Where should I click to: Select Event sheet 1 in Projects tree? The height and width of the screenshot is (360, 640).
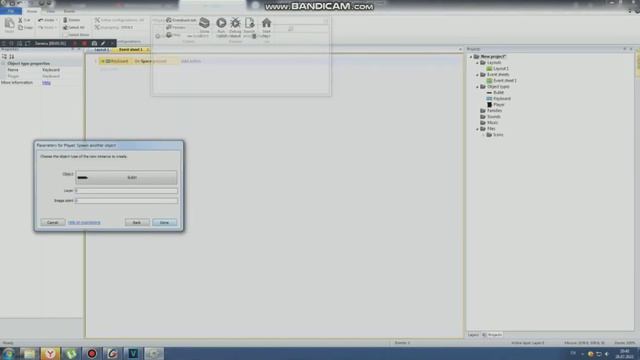505,81
